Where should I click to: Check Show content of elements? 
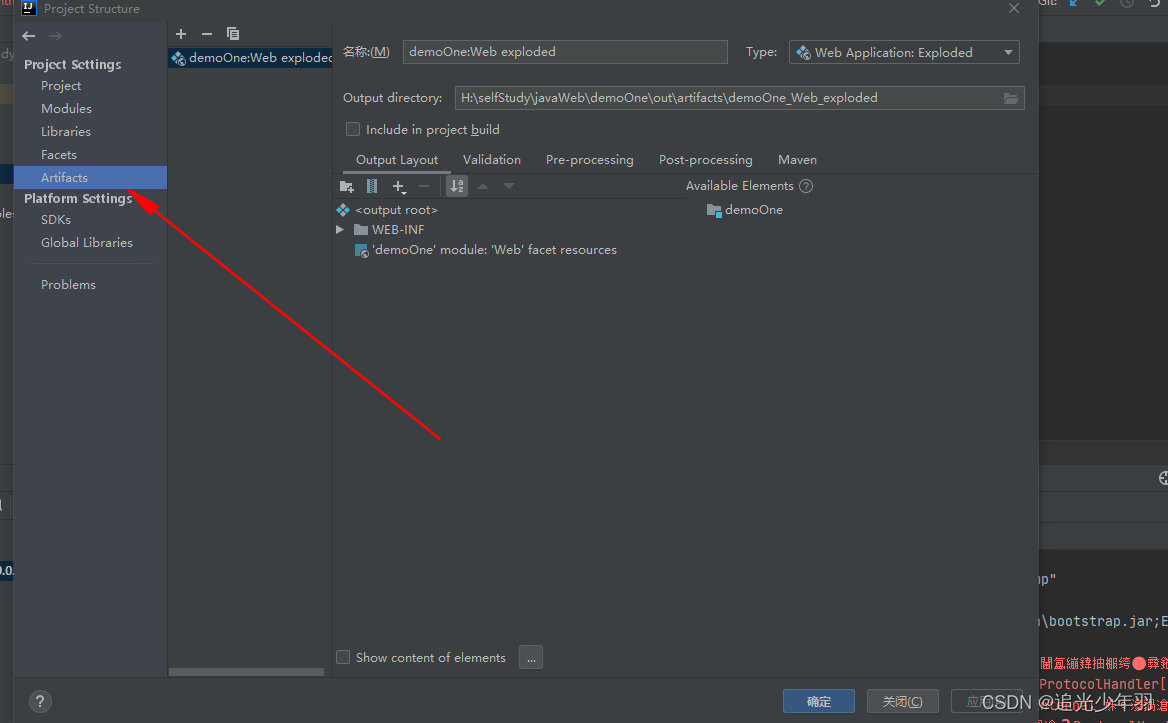click(343, 657)
